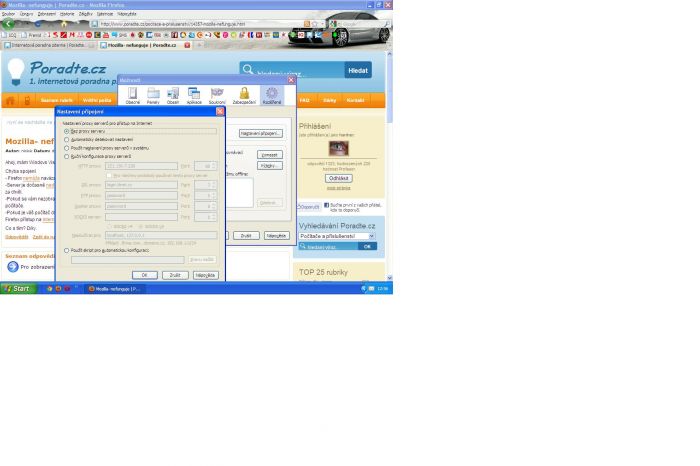Click the Výjimky... button in Options window

click(x=270, y=166)
